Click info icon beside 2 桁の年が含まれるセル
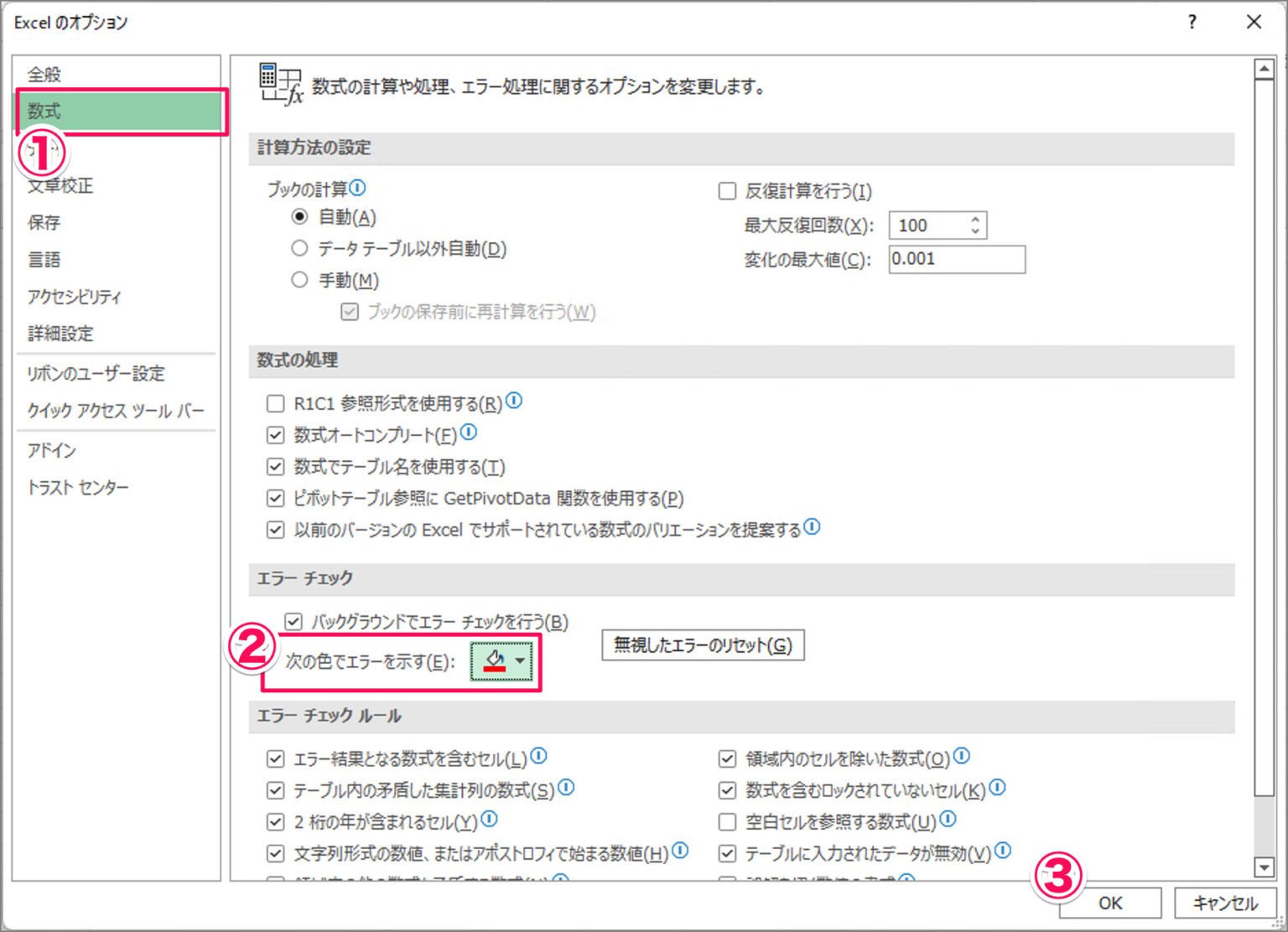Screen dimensions: 1288x932 point(490,819)
